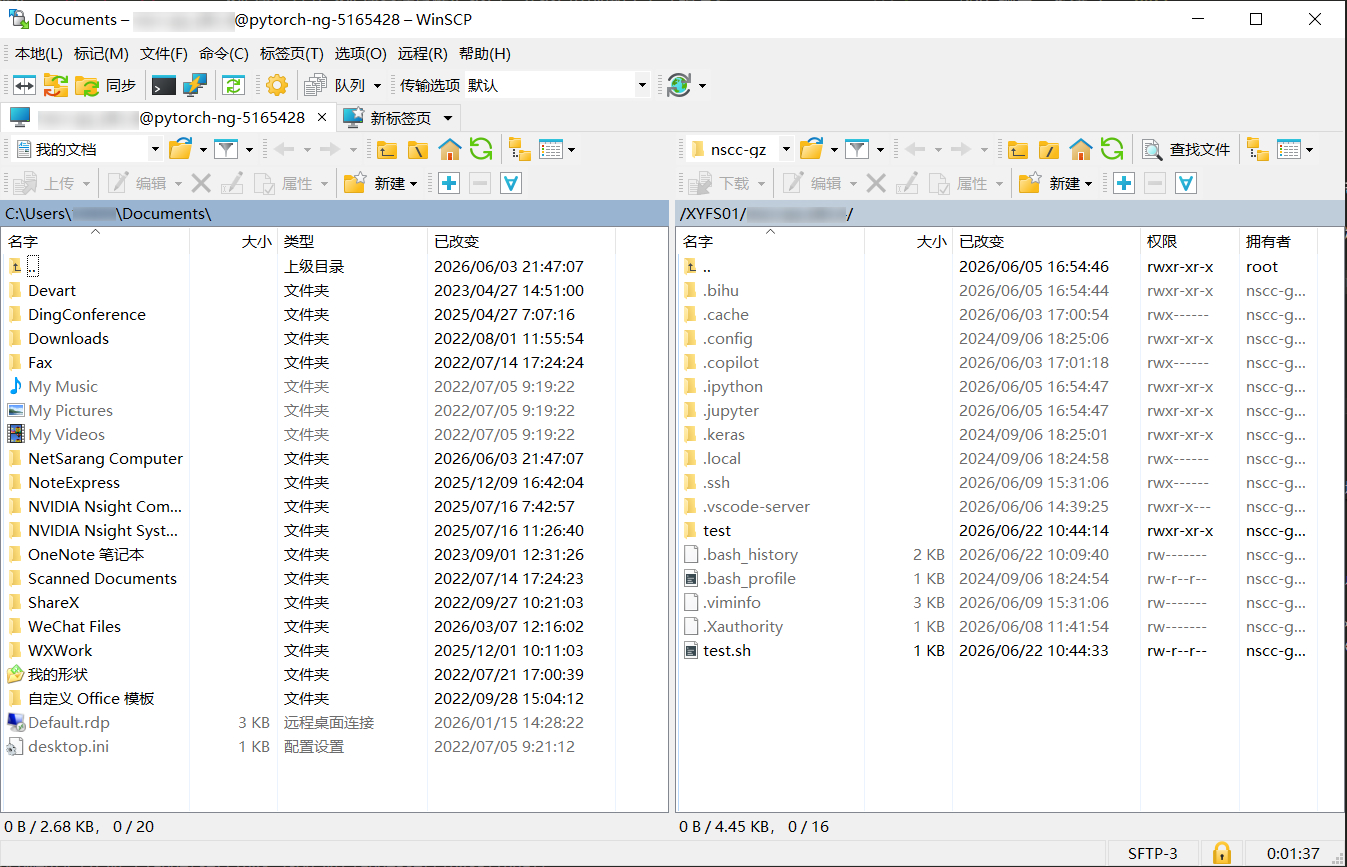The width and height of the screenshot is (1347, 867).
Task: Click the SFTP-3 protocol status entry
Action: (1153, 854)
